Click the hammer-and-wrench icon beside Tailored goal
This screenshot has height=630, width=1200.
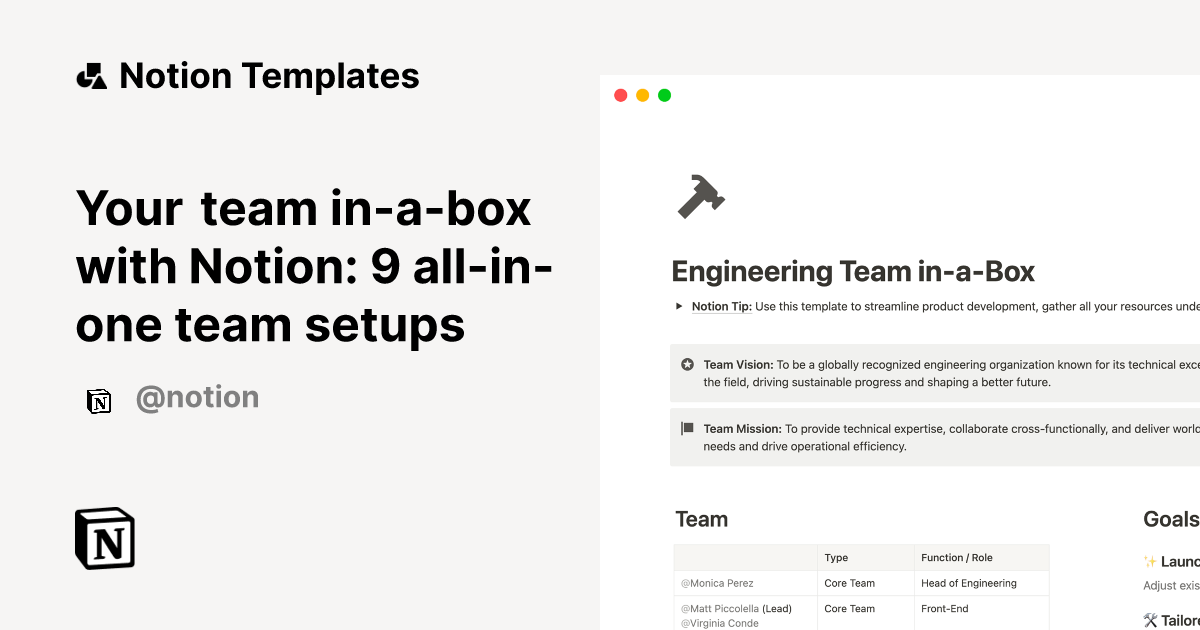1149,620
